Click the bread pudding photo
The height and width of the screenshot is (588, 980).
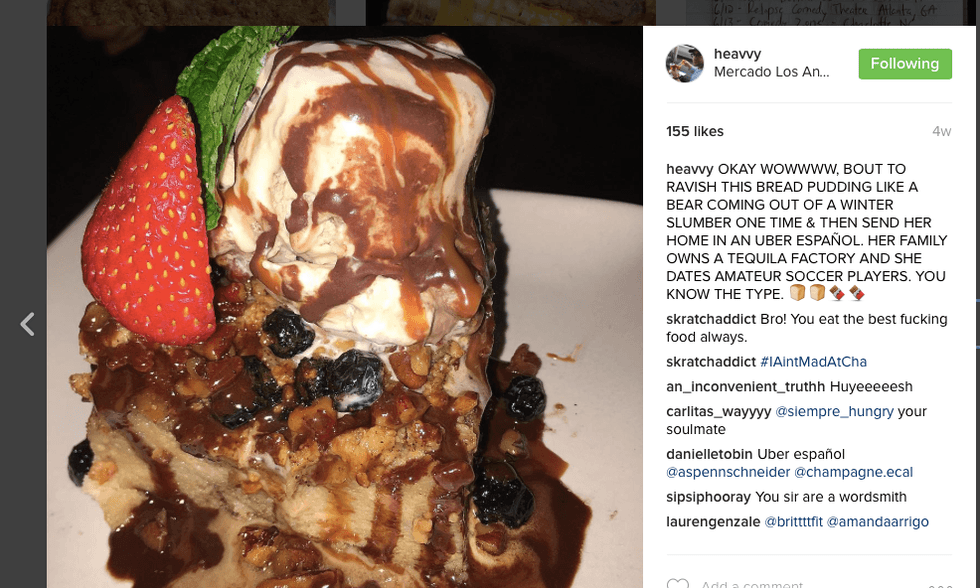click(x=345, y=307)
